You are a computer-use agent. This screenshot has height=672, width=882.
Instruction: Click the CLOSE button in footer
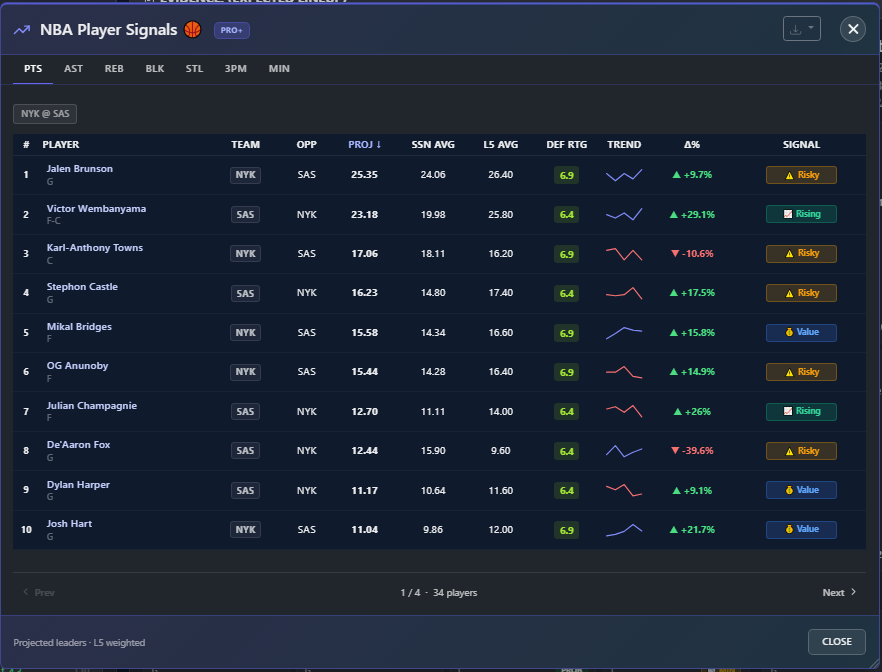(x=836, y=642)
